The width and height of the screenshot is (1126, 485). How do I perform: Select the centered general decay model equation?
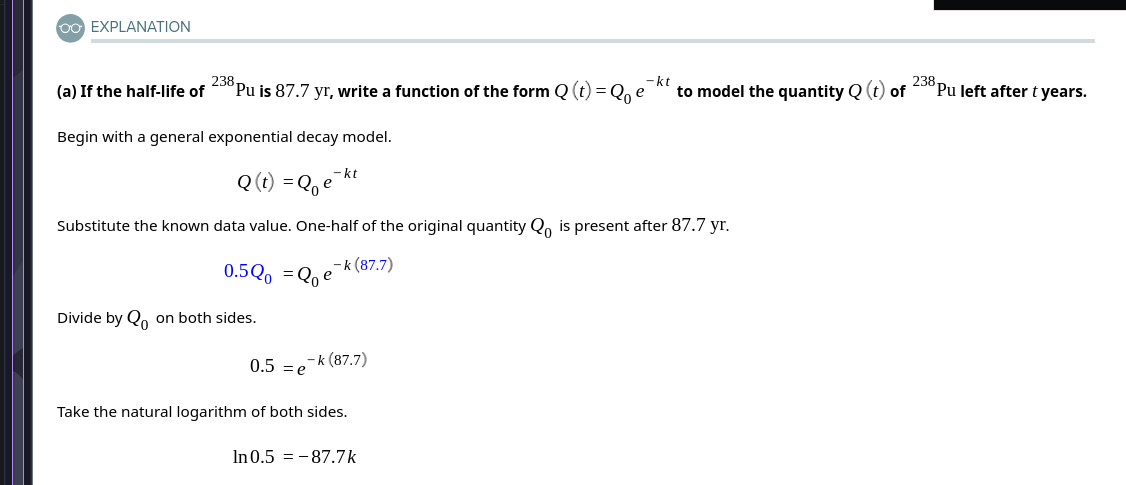(297, 182)
